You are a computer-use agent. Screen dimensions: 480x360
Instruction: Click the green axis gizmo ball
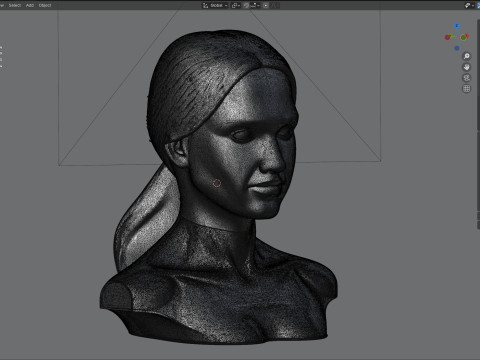point(464,38)
